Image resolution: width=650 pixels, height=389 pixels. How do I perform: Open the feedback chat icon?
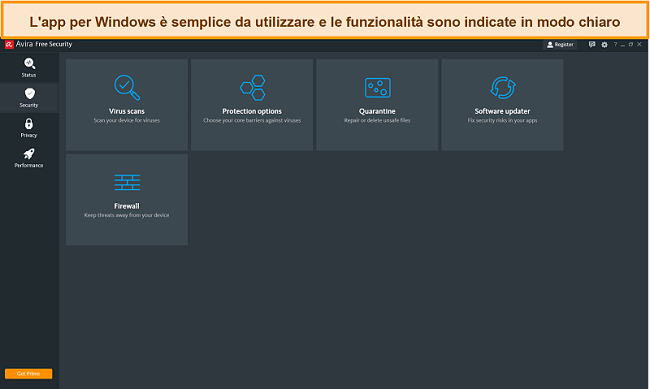[592, 44]
